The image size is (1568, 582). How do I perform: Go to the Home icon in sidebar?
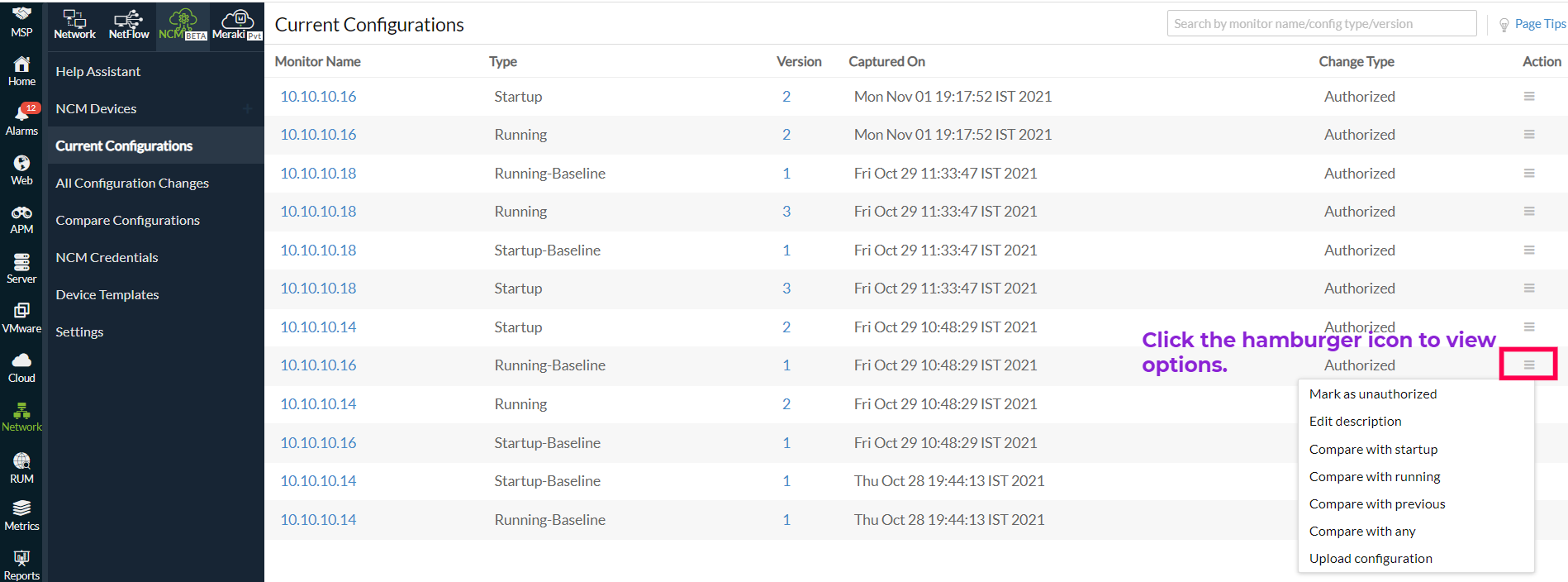coord(21,64)
